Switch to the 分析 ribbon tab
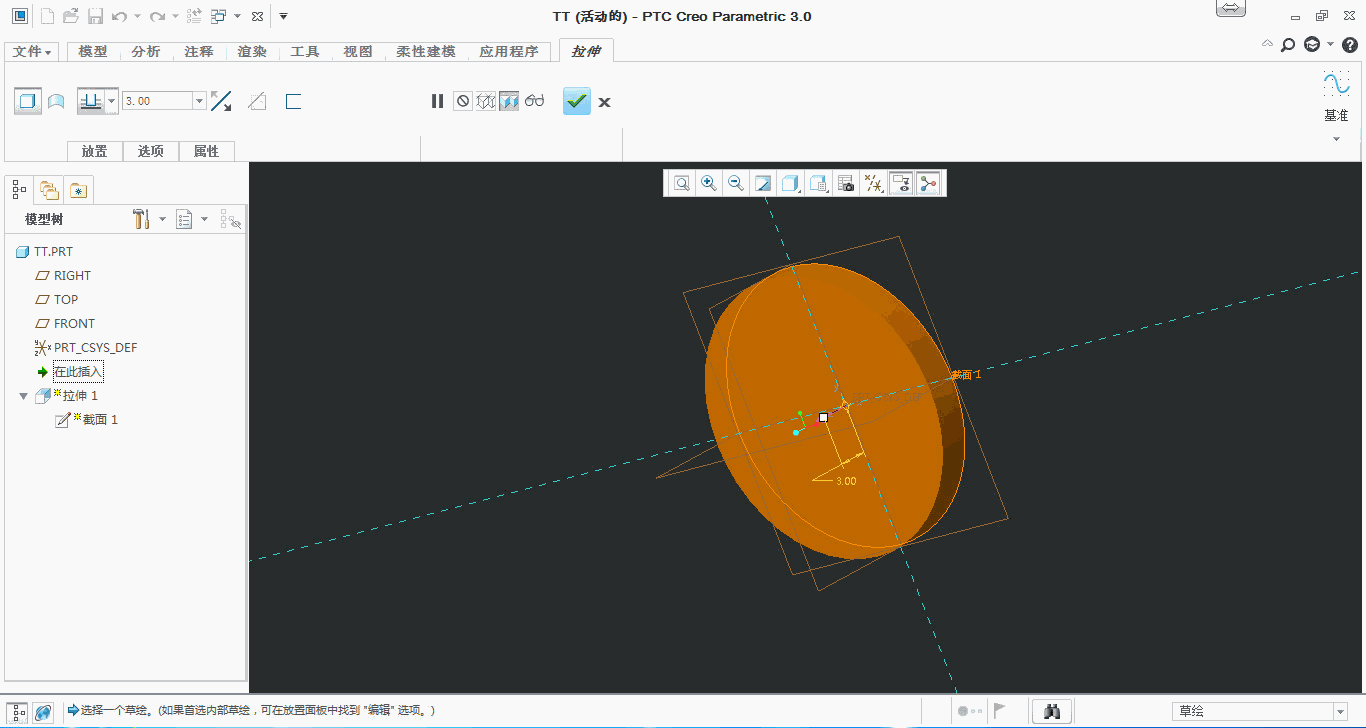Viewport: 1366px width, 728px height. pyautogui.click(x=146, y=52)
